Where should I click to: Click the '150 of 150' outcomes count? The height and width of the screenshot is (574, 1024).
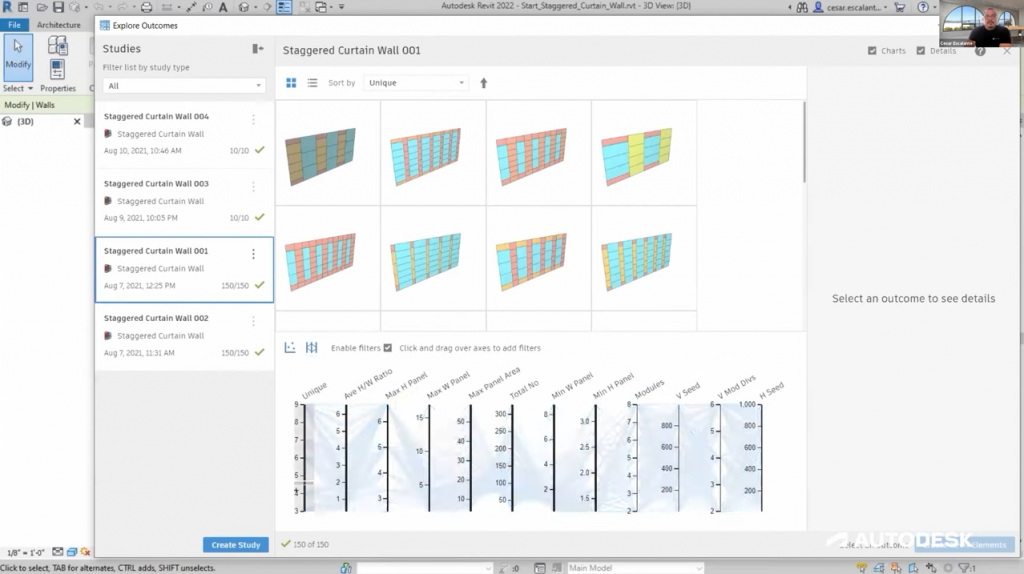(311, 544)
